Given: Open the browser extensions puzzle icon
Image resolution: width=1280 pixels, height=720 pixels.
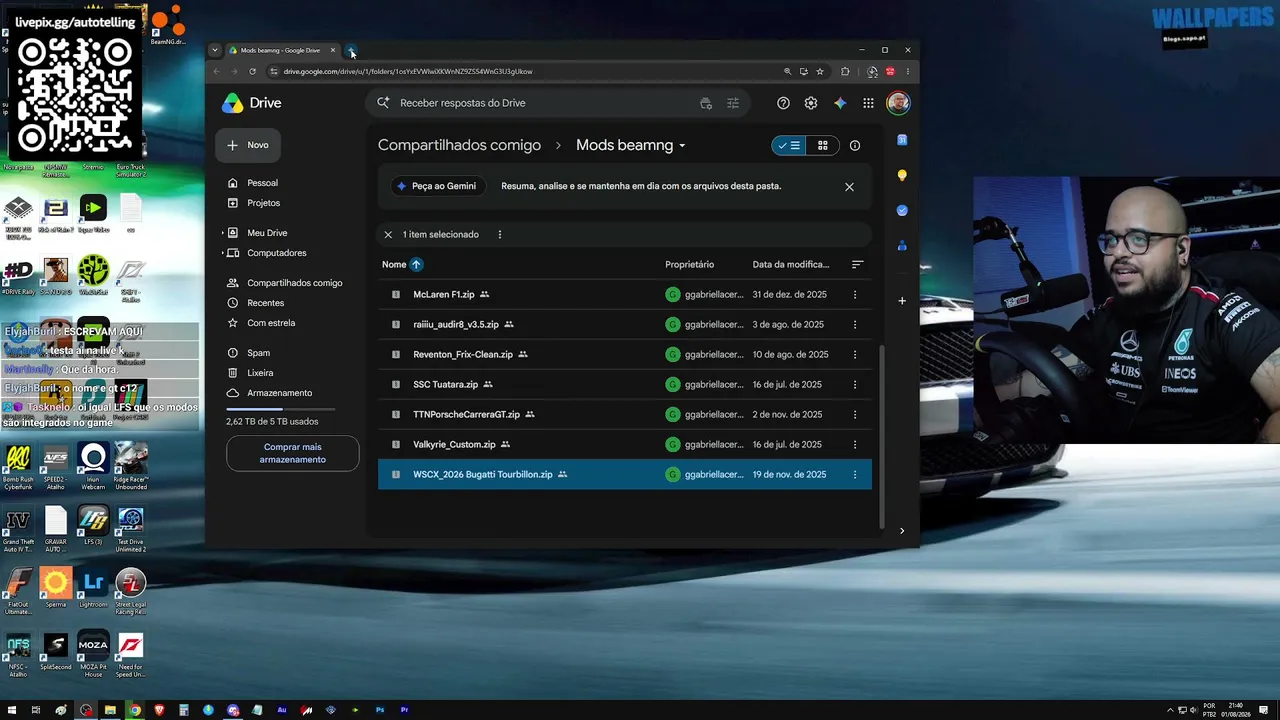Looking at the screenshot, I should tap(845, 71).
